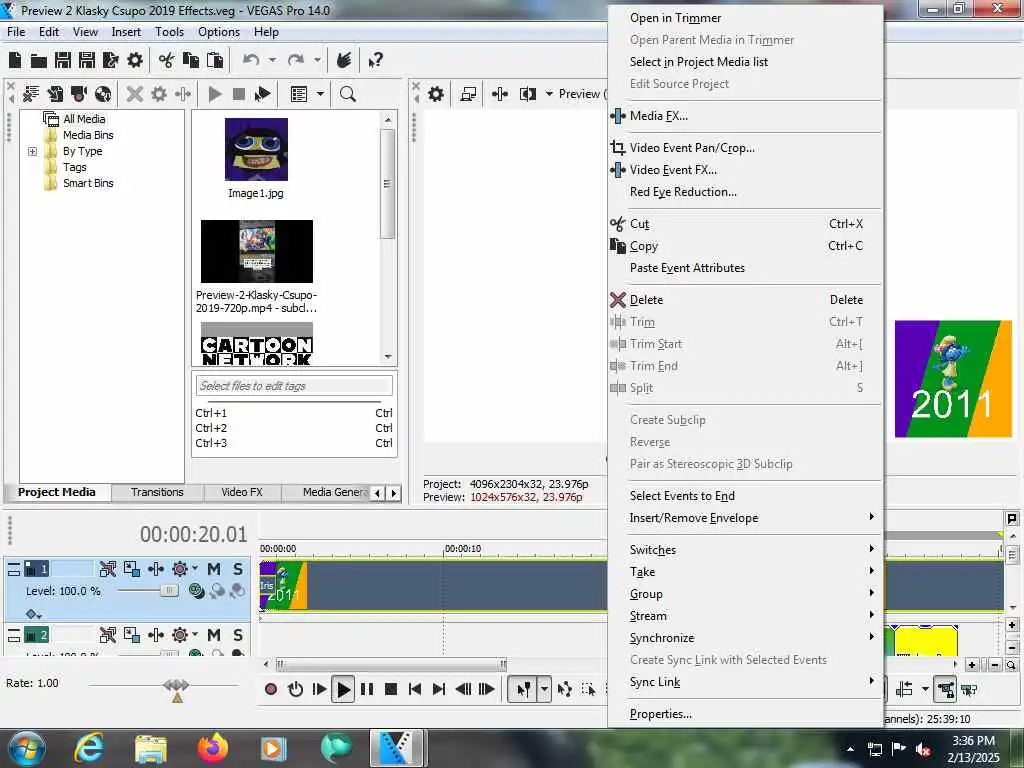Screen dimensions: 1024x768
Task: Toggle Loop Playback in transport bar
Action: [x=295, y=689]
